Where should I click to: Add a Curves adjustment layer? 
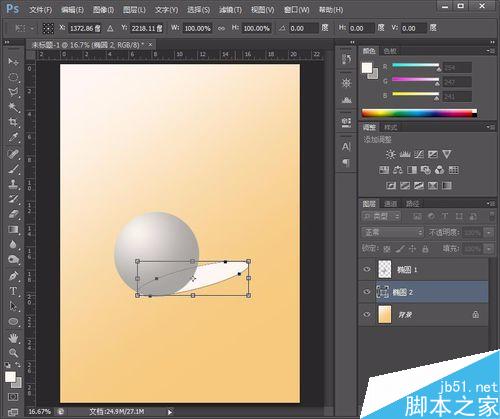(419, 154)
